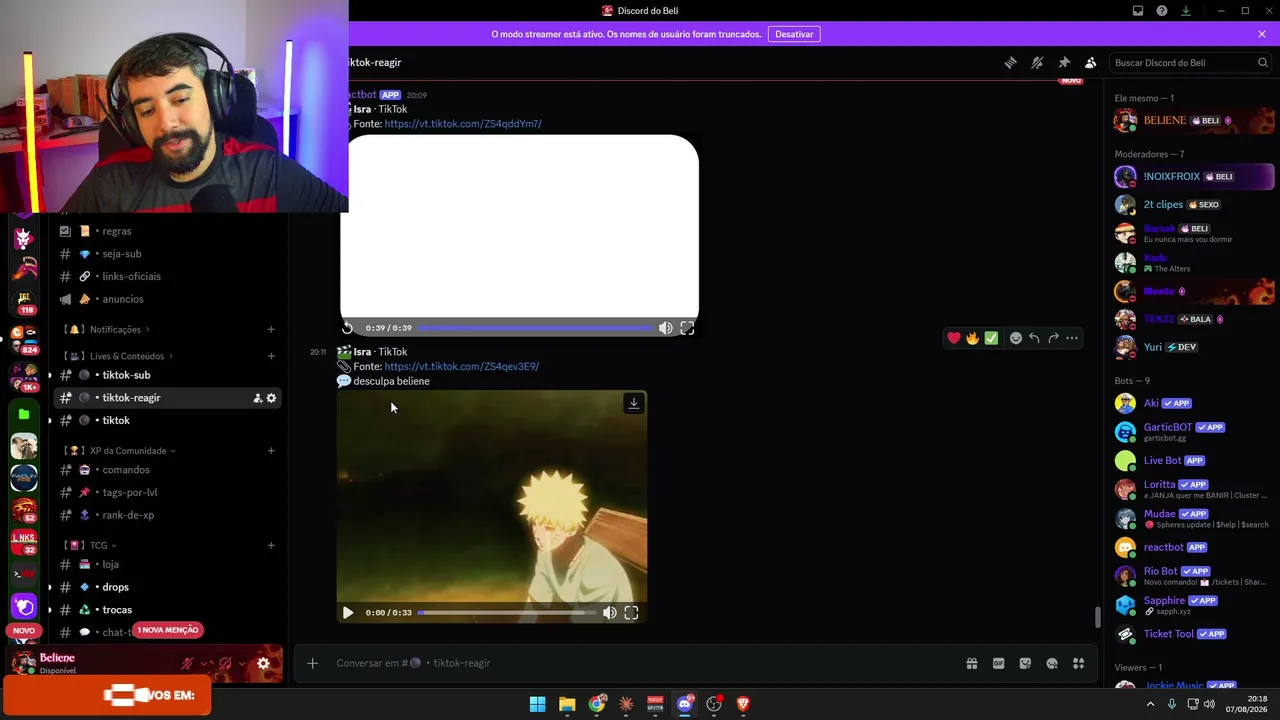Fullscreen the 0:39 video
Viewport: 1280px width, 720px height.
(687, 328)
